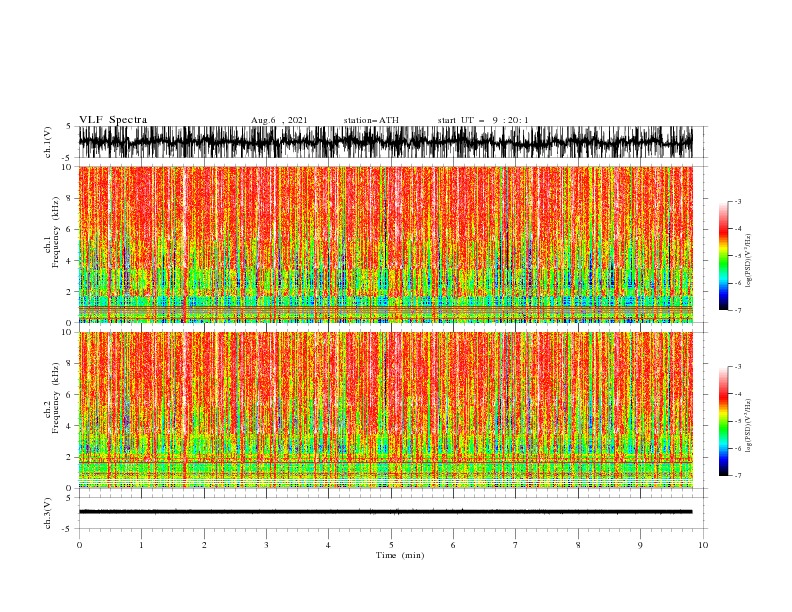The image size is (792, 612).
Task: Click the "4" frequency tick of ch.2 spectrogram
Action: tap(70, 426)
